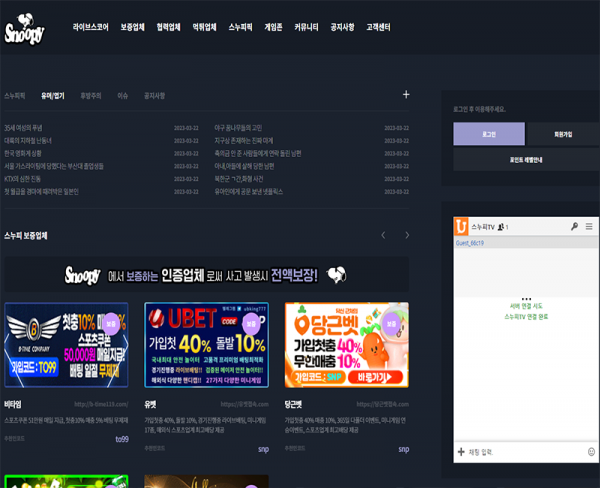Open the post 첫 월급을 경마에 때려박은 일본인

point(41,192)
